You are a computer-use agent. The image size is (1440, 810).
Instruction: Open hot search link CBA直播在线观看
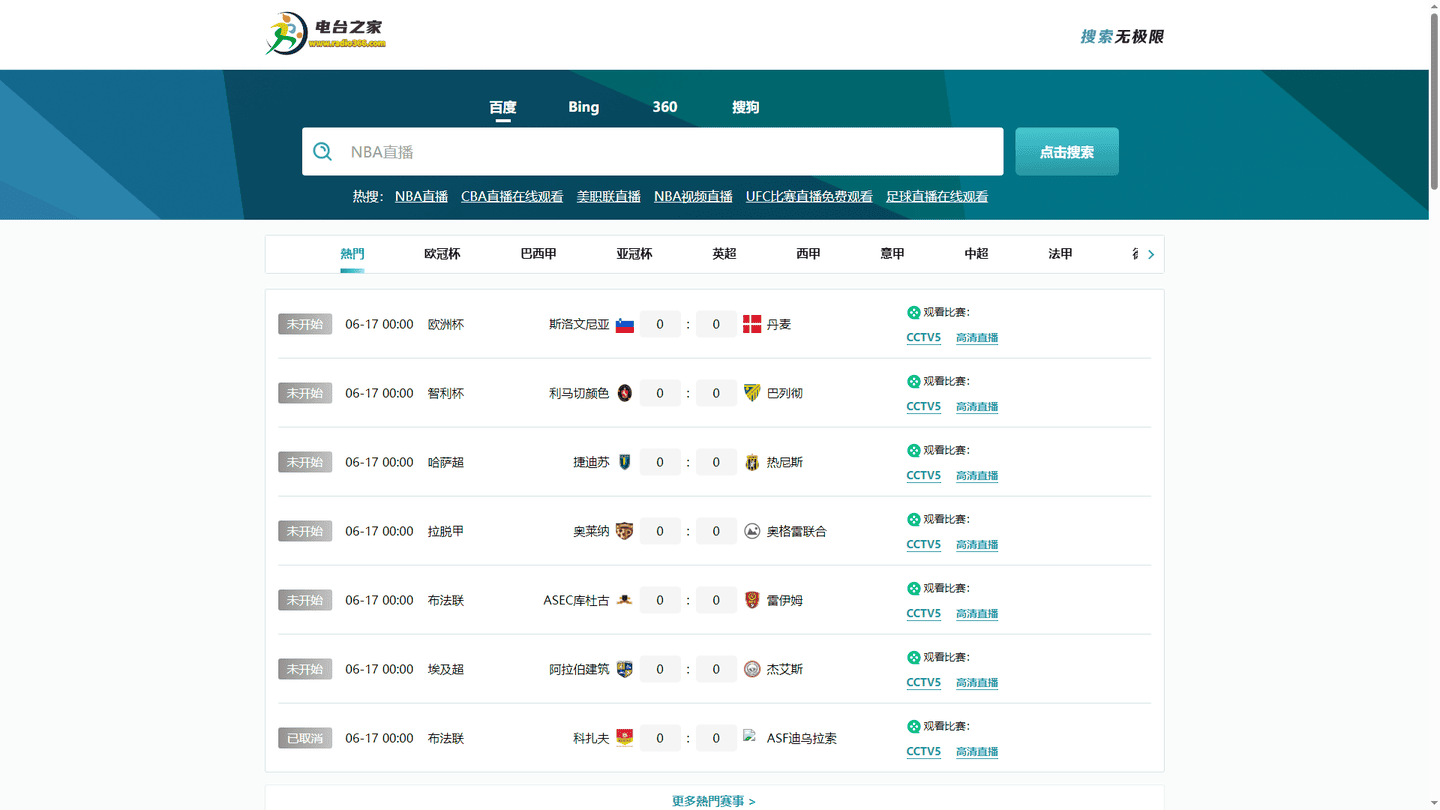click(512, 197)
